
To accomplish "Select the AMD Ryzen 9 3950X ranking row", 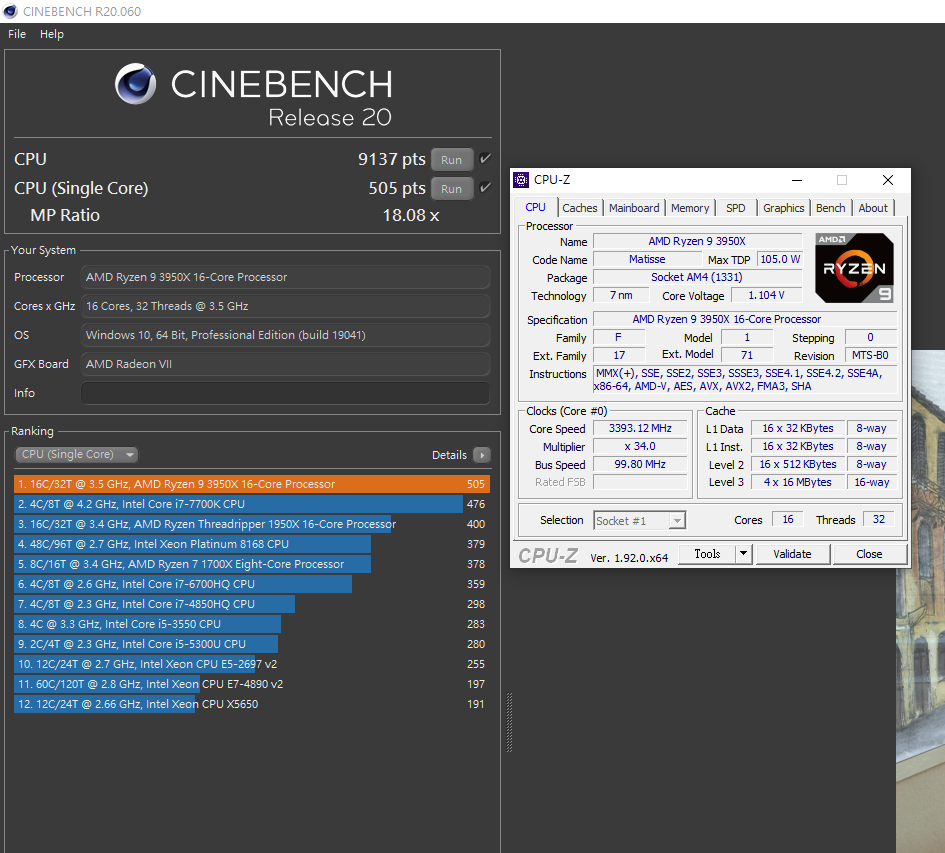I will pos(252,484).
